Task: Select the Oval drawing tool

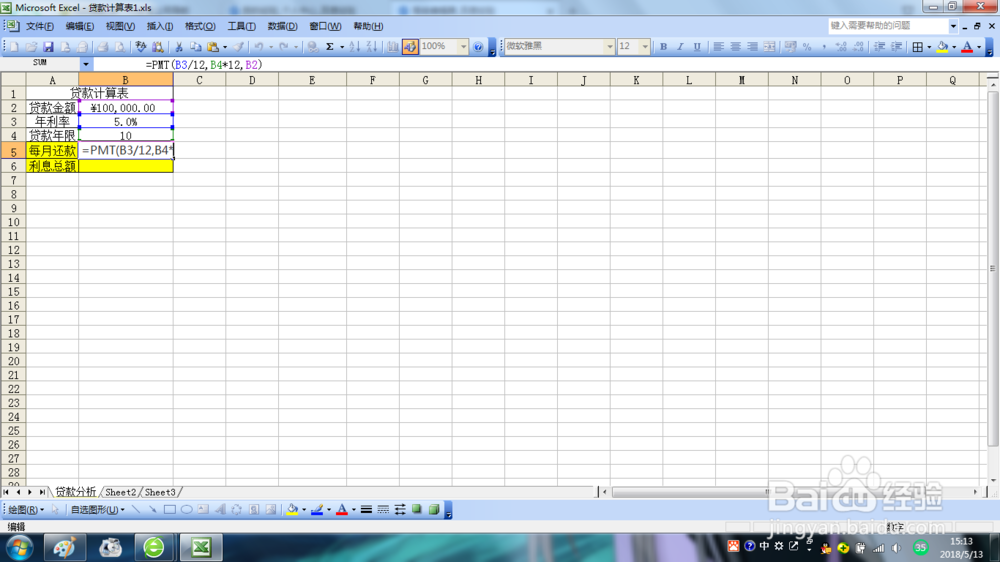Action: (x=186, y=510)
